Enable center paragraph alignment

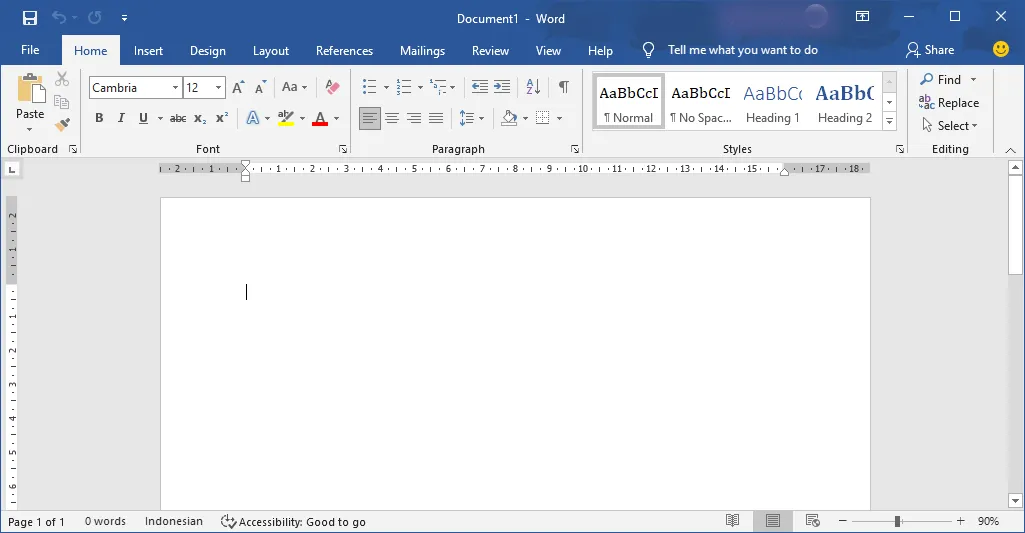pyautogui.click(x=392, y=118)
